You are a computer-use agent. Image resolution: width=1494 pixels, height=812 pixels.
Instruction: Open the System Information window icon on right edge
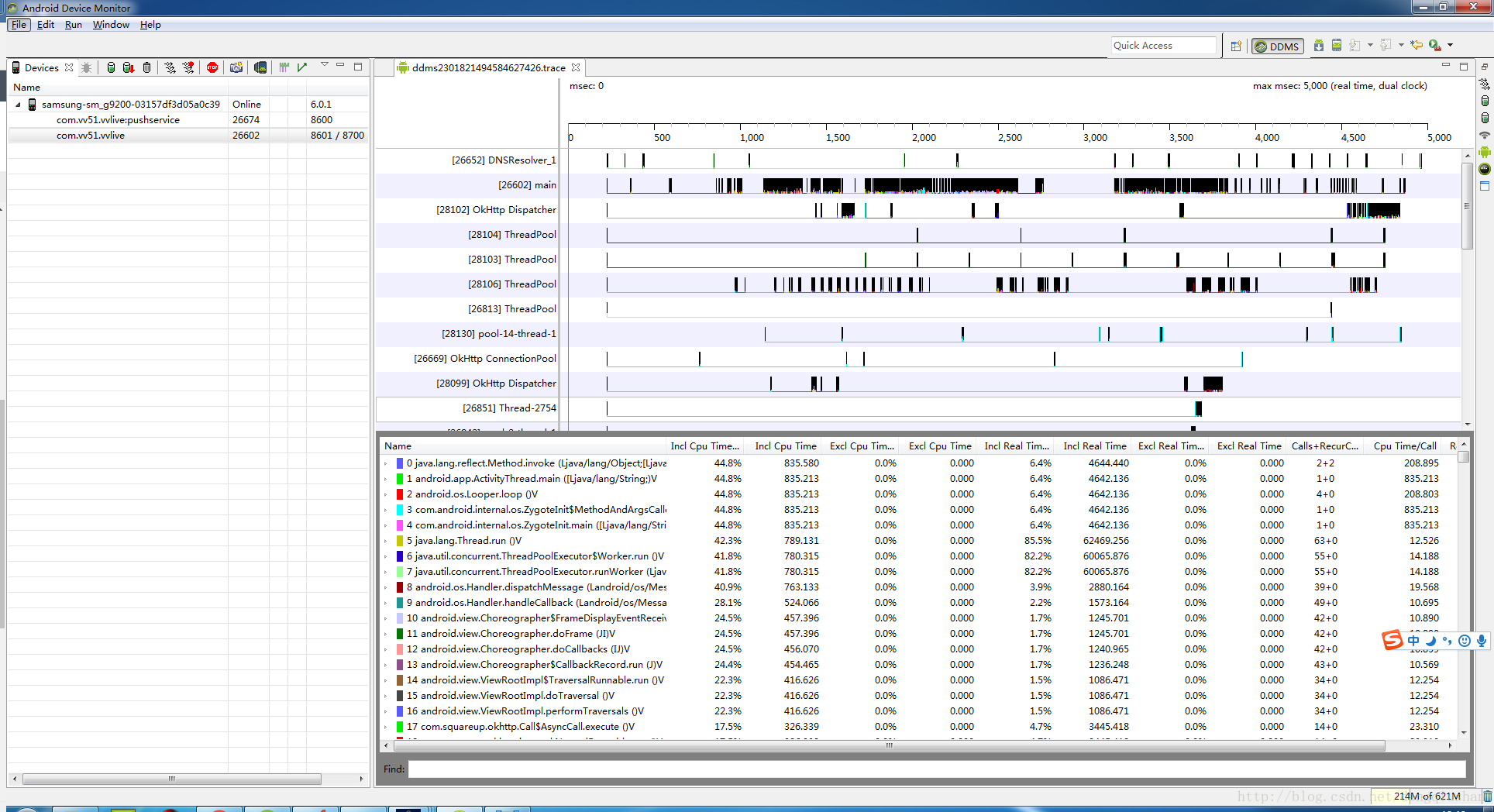pyautogui.click(x=1485, y=186)
